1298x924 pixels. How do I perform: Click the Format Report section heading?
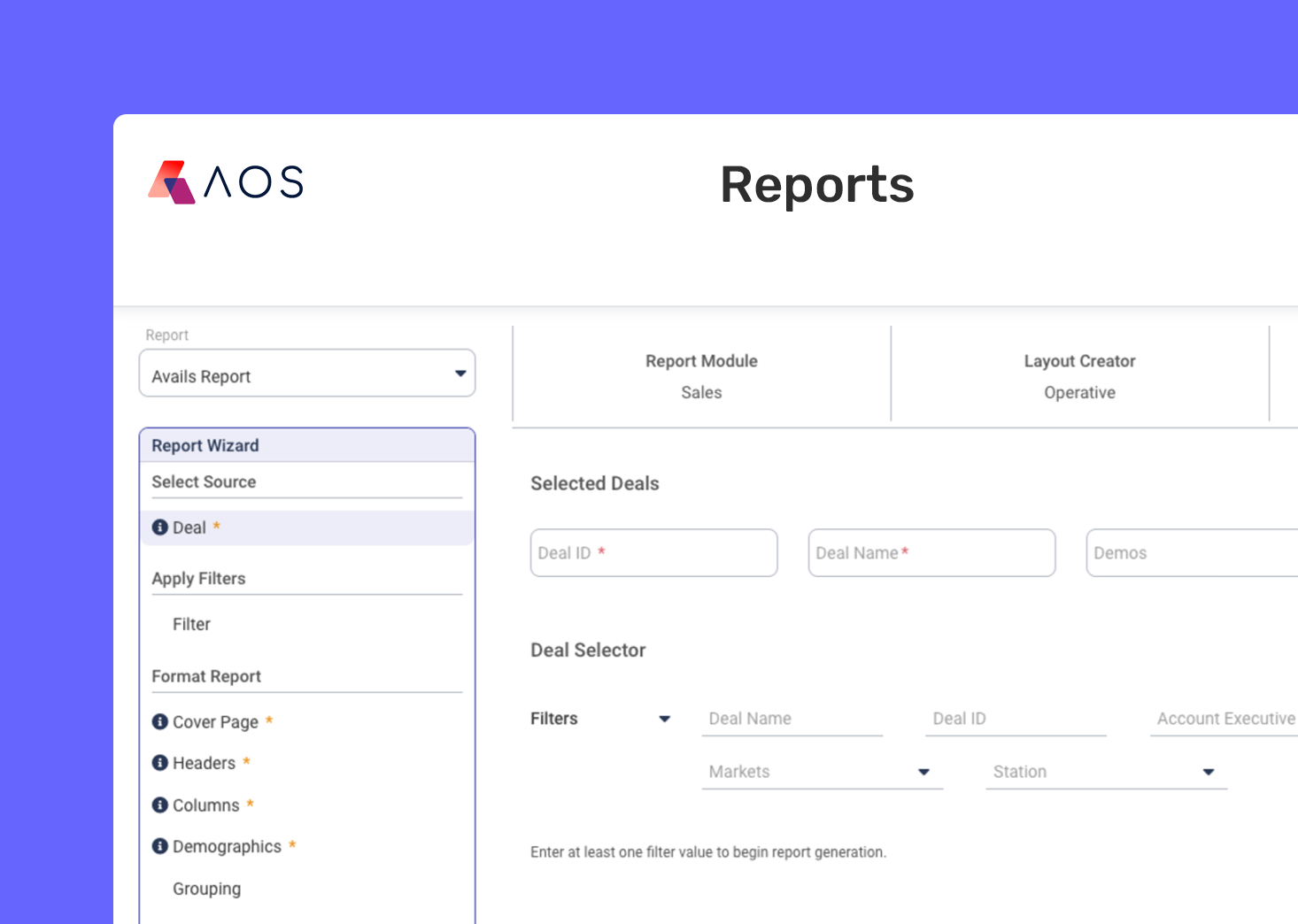click(x=207, y=675)
